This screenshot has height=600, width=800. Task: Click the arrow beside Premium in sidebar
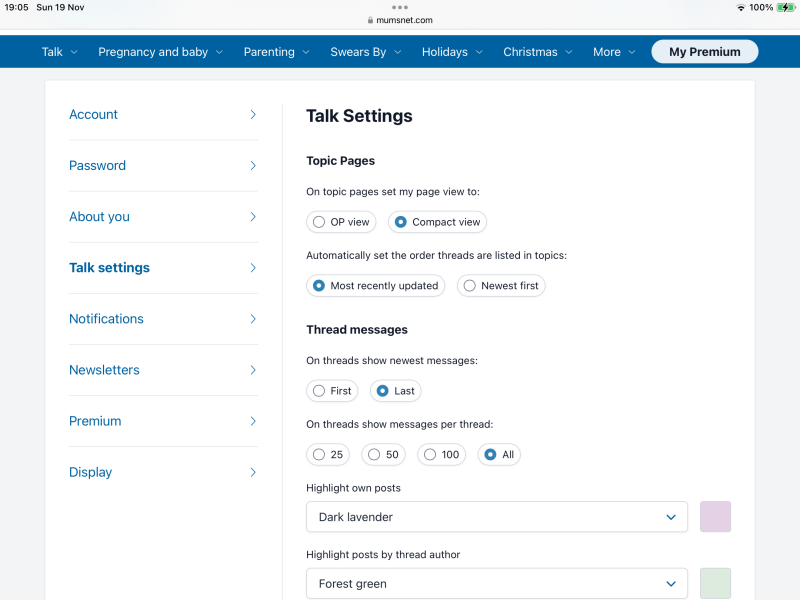253,421
